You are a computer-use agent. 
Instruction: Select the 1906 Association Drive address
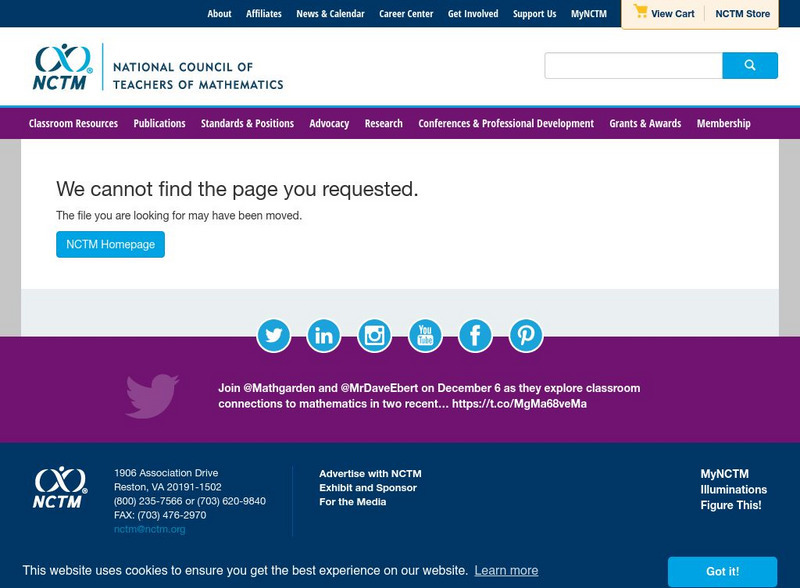166,473
